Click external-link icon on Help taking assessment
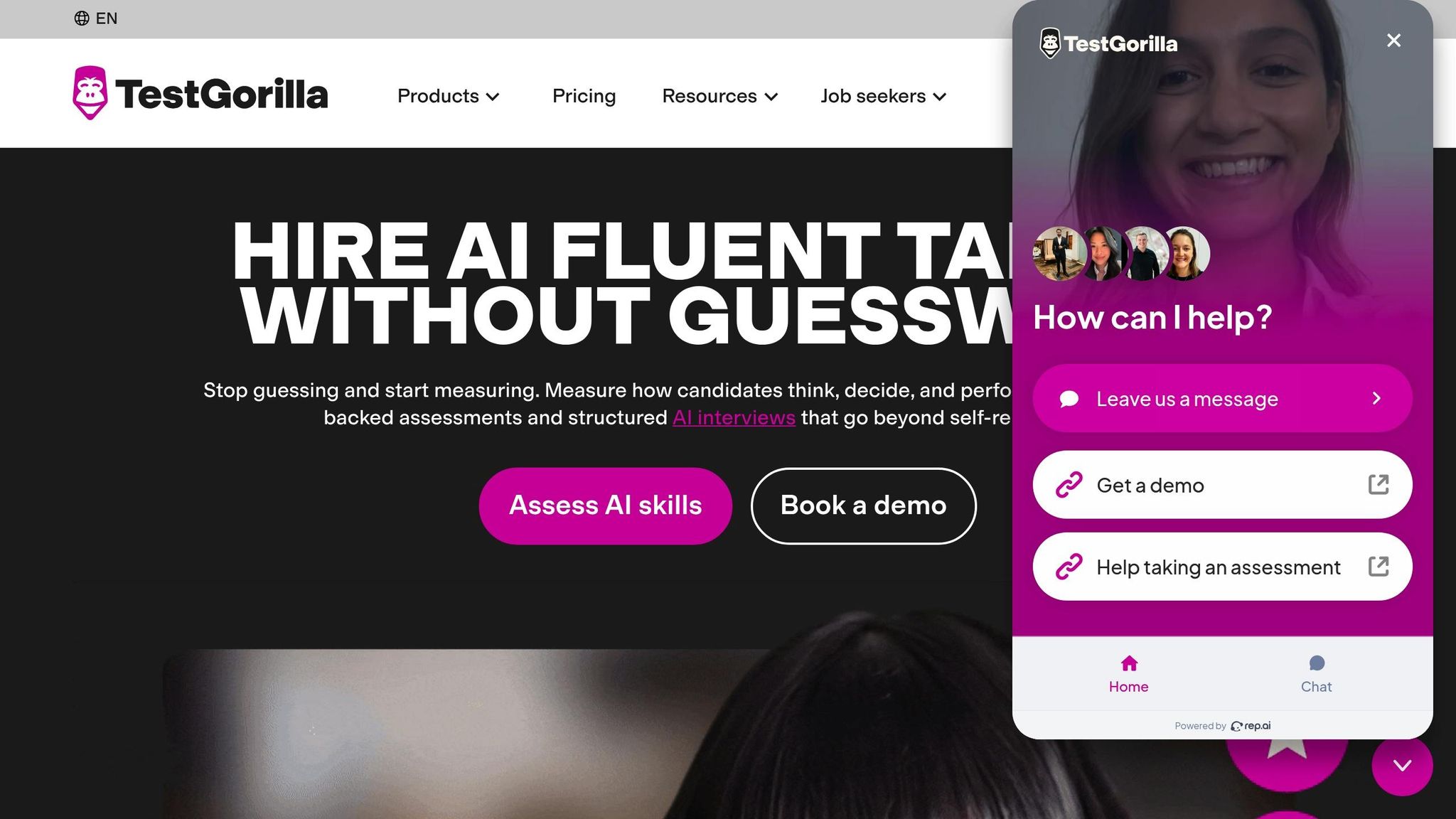The width and height of the screenshot is (1456, 819). point(1379,567)
